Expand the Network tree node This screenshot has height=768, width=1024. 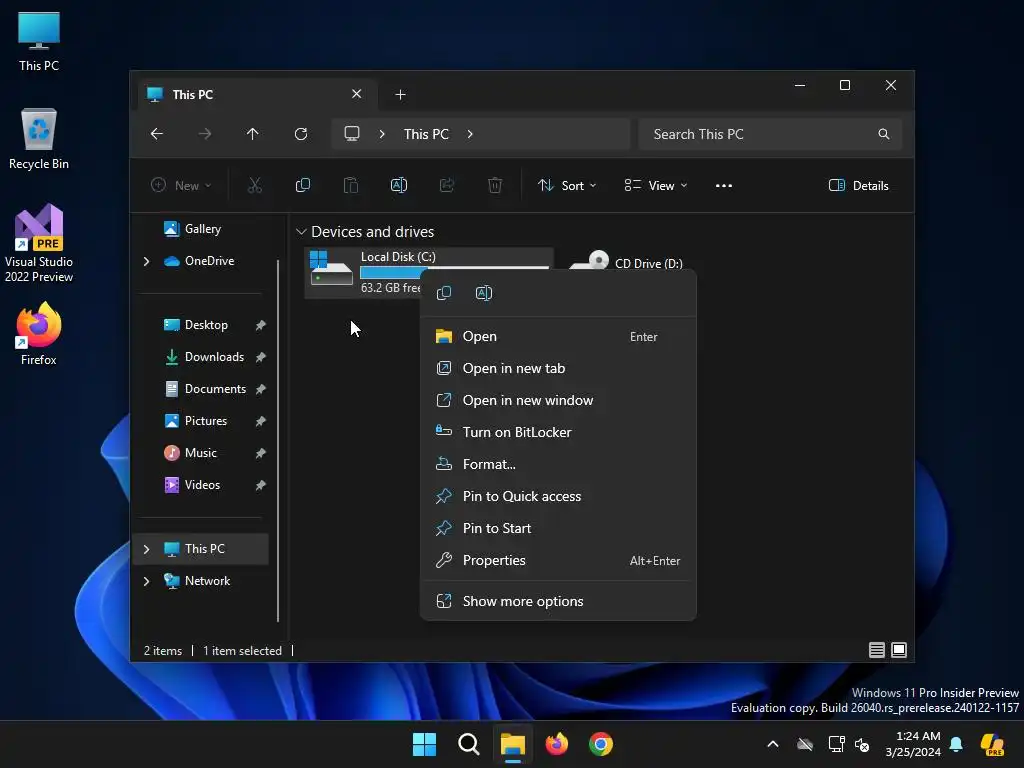[x=146, y=581]
